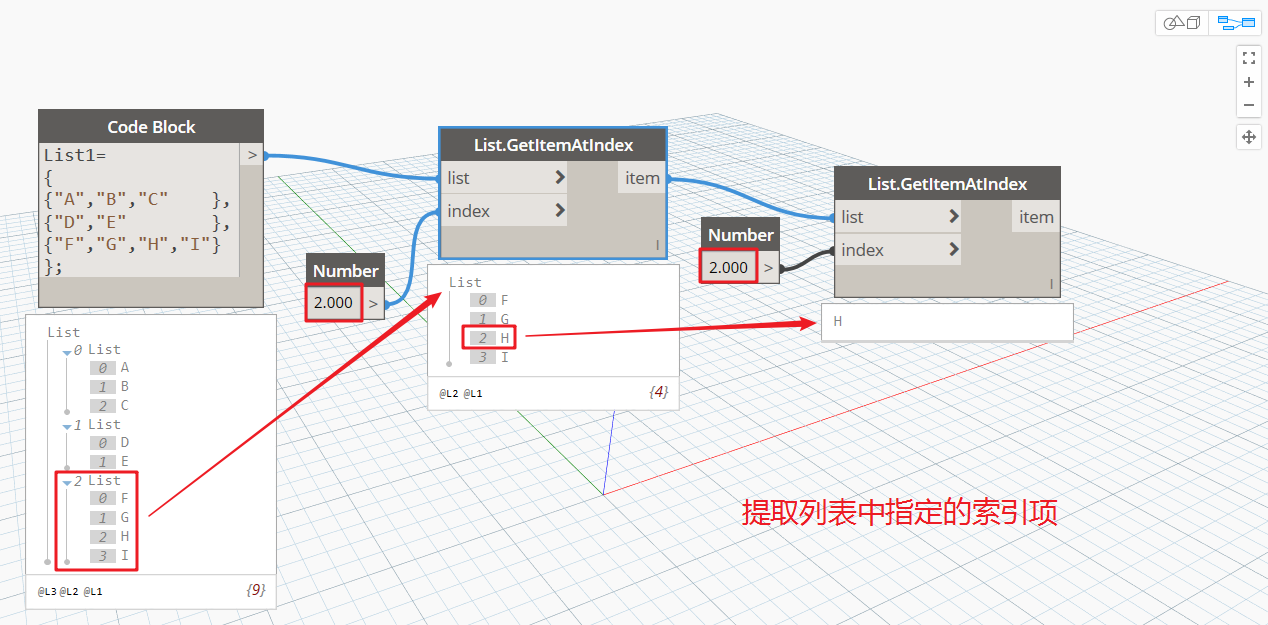Select item 'G' in Code Block preview sublist 2
This screenshot has width=1268, height=625.
point(125,518)
